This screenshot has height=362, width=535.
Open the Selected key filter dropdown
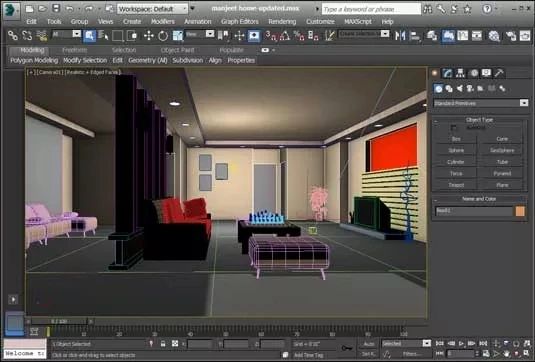coord(406,343)
